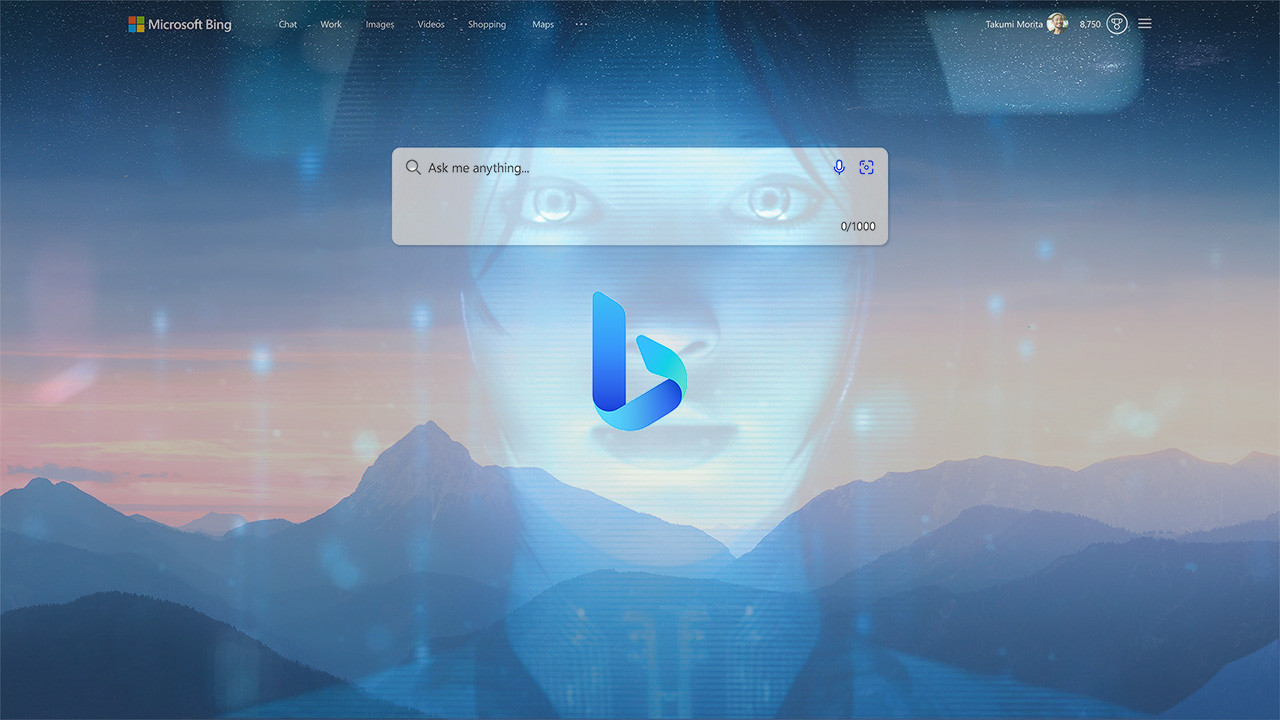Go to Images search
The width and height of the screenshot is (1280, 720).
(380, 24)
